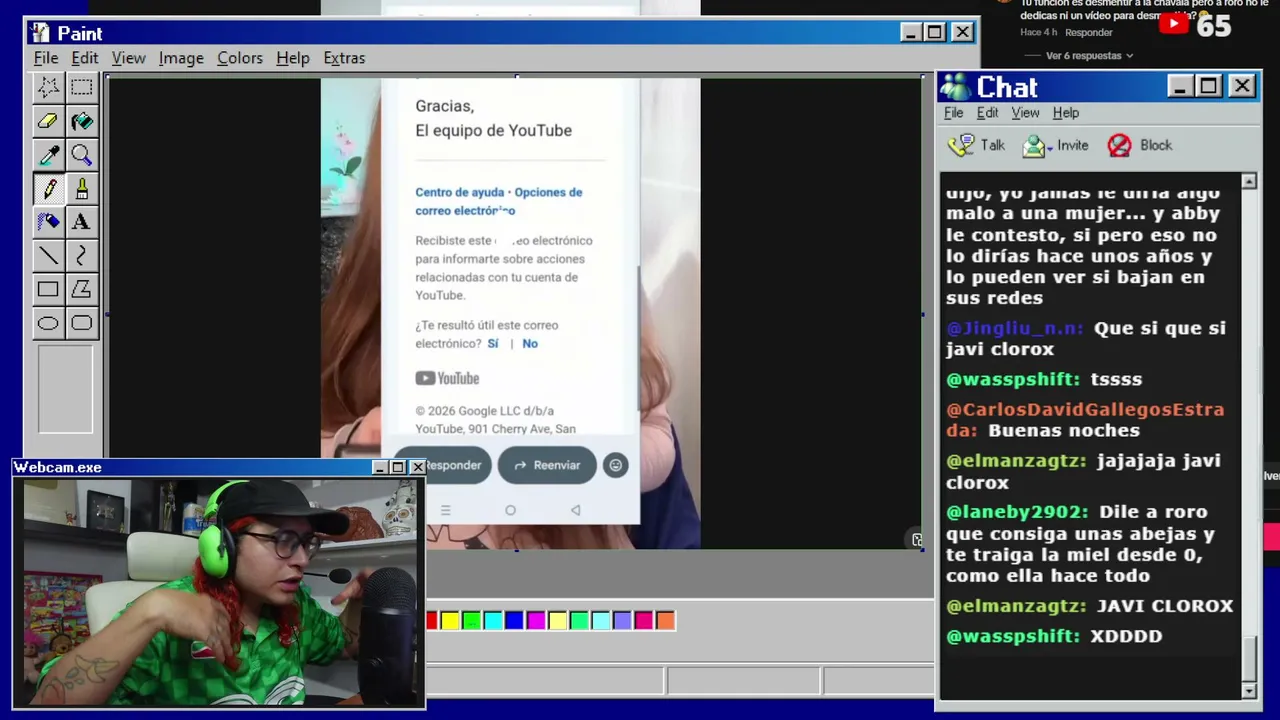Pick the Eraser tool in Paint
Screen dimensions: 1280x720
point(48,122)
